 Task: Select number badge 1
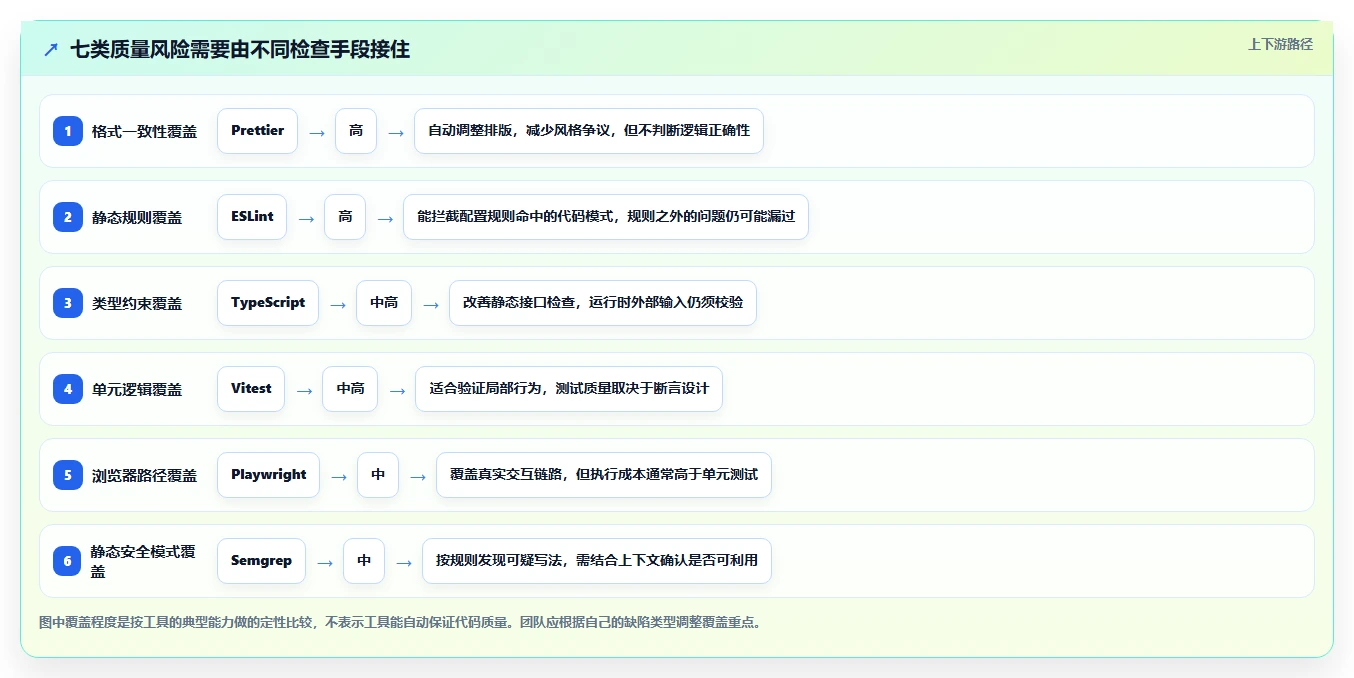68,131
